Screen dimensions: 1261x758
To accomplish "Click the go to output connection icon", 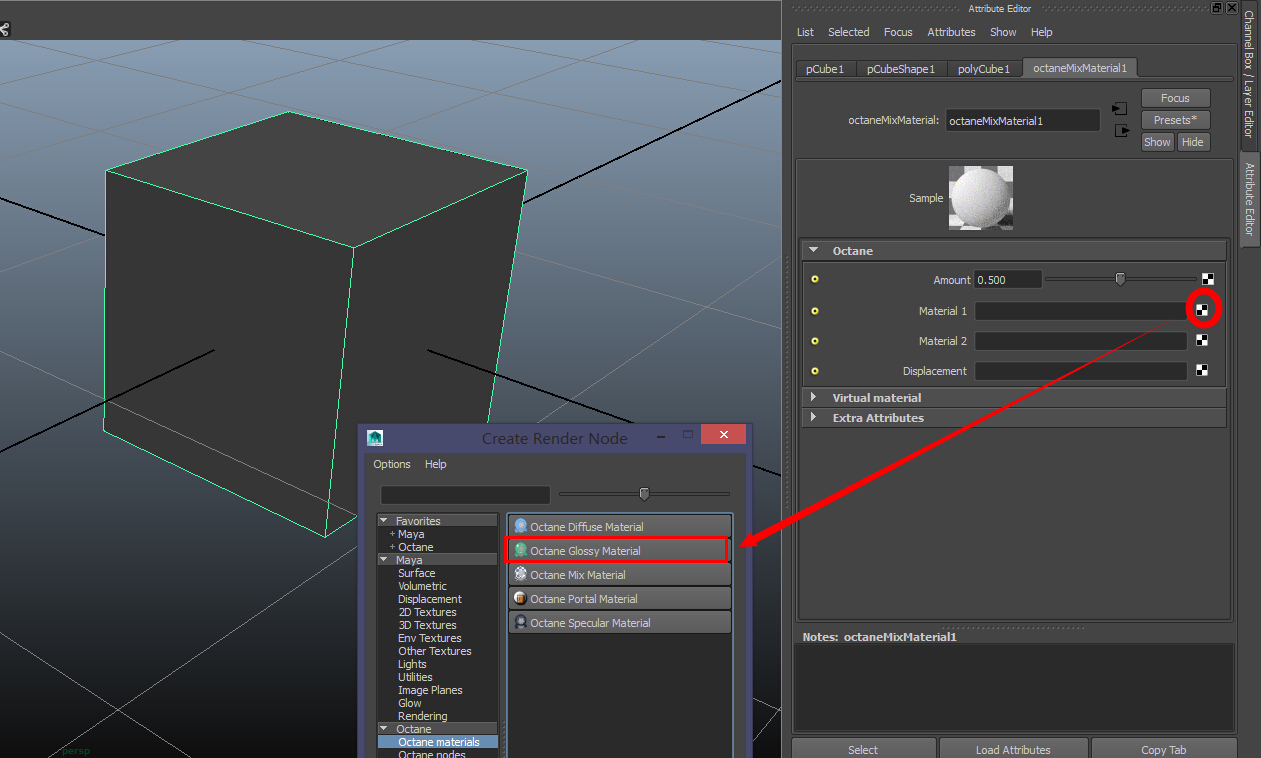I will pos(1122,130).
